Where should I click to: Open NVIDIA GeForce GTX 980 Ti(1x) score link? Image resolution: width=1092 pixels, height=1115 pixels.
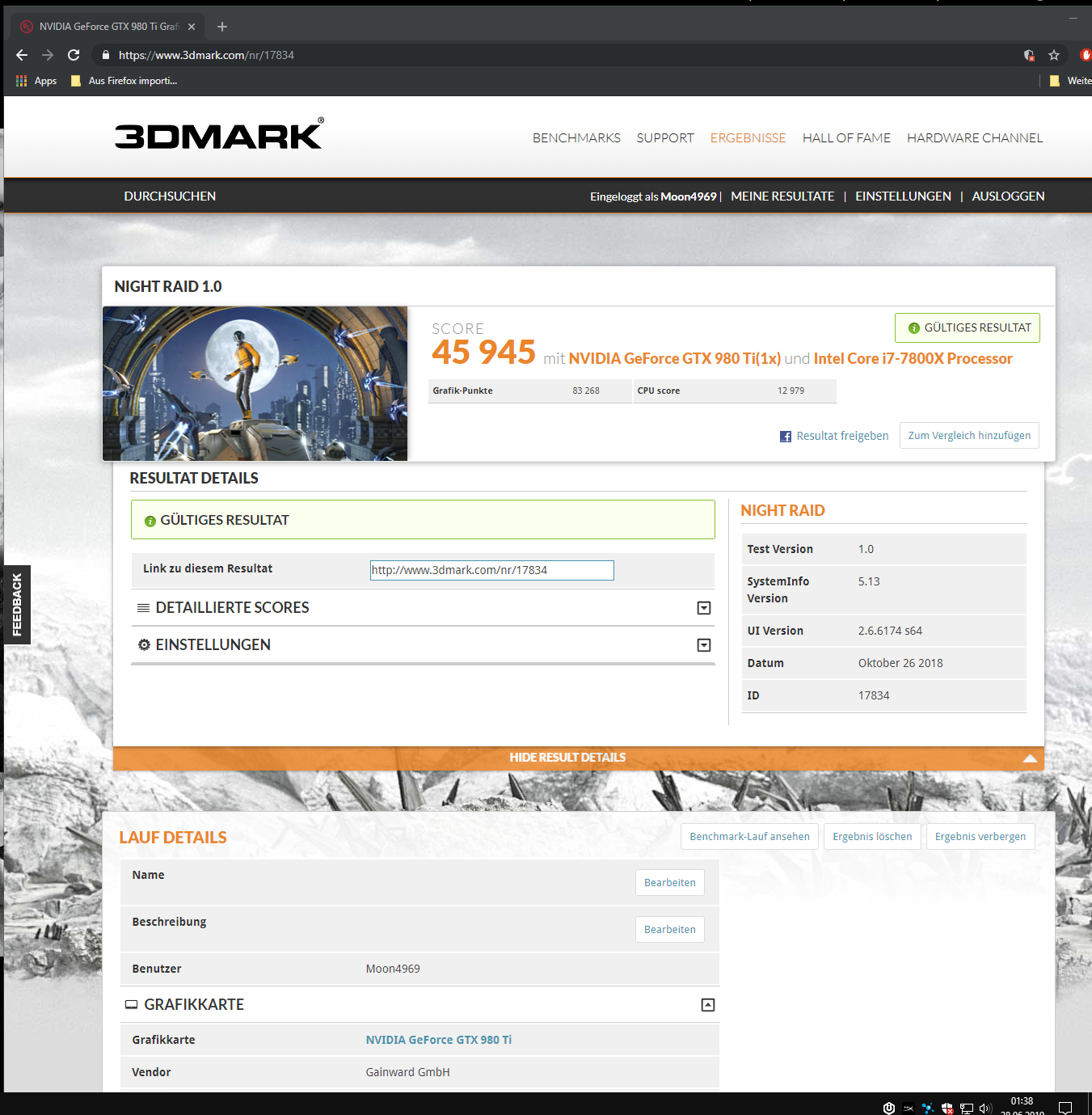(675, 359)
